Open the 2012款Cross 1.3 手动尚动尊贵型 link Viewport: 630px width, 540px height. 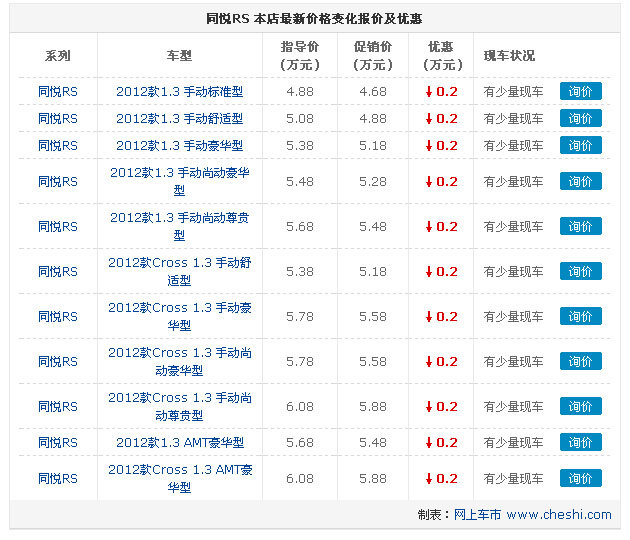[x=180, y=406]
